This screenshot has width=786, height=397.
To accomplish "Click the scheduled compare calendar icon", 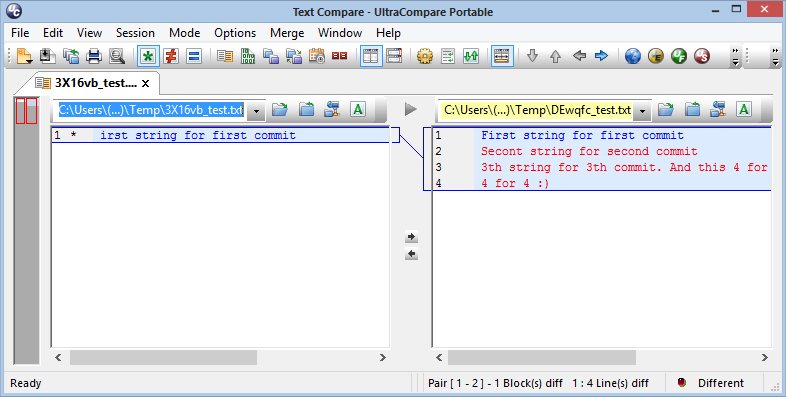I will pyautogui.click(x=317, y=56).
